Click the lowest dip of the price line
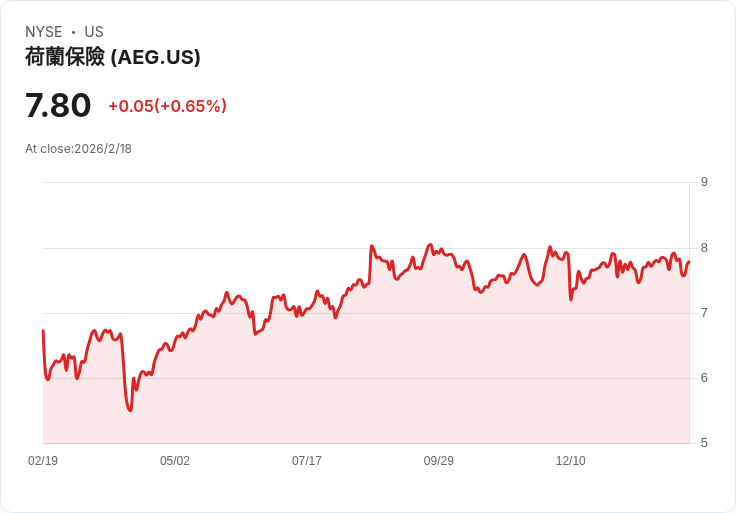The image size is (736, 513). [130, 410]
